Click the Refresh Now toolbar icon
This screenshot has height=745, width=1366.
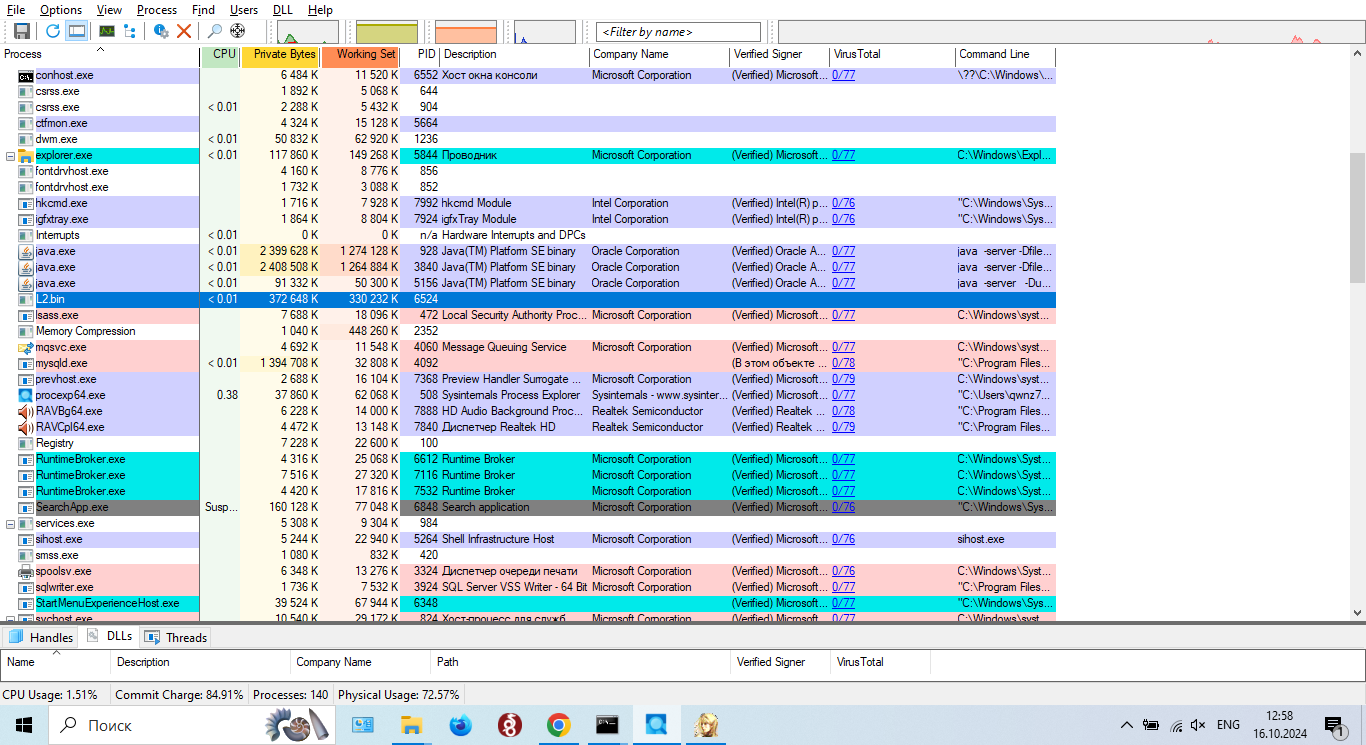click(53, 31)
